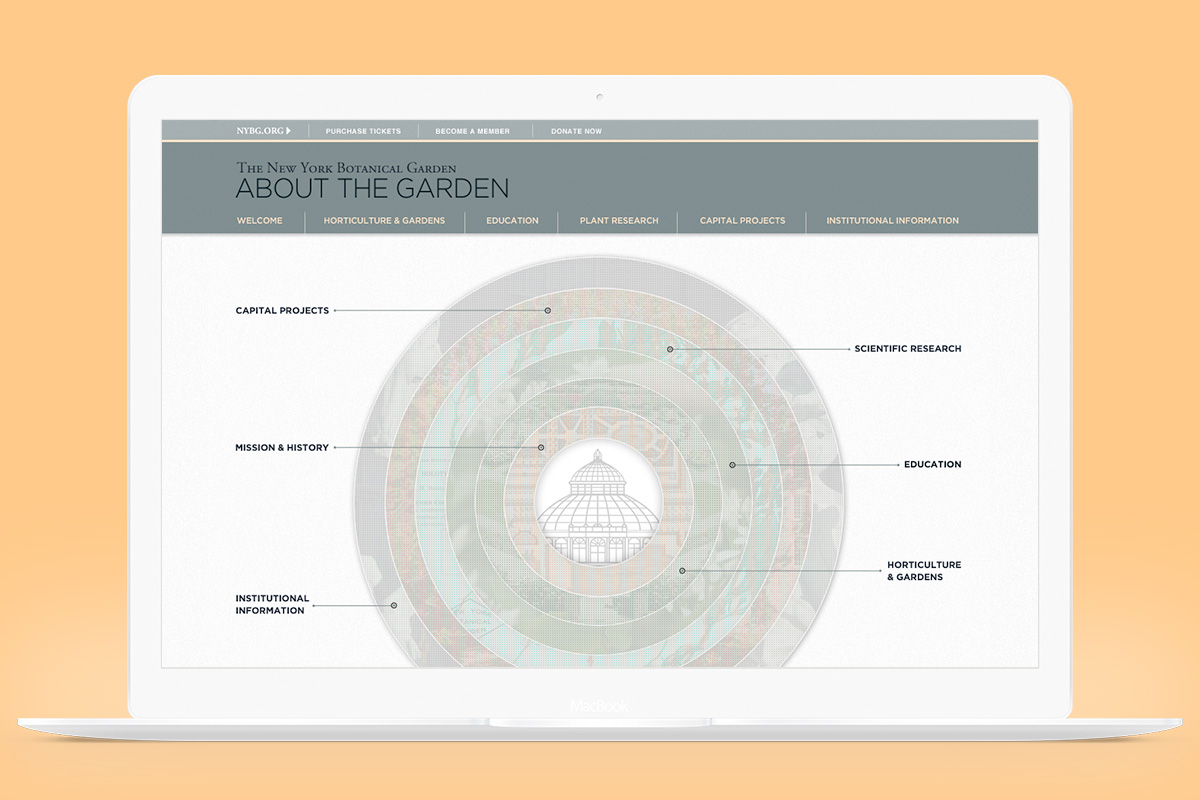Select the Horticulture & Gardens navigation tab
Screen dimensions: 1200x800
tap(384, 221)
